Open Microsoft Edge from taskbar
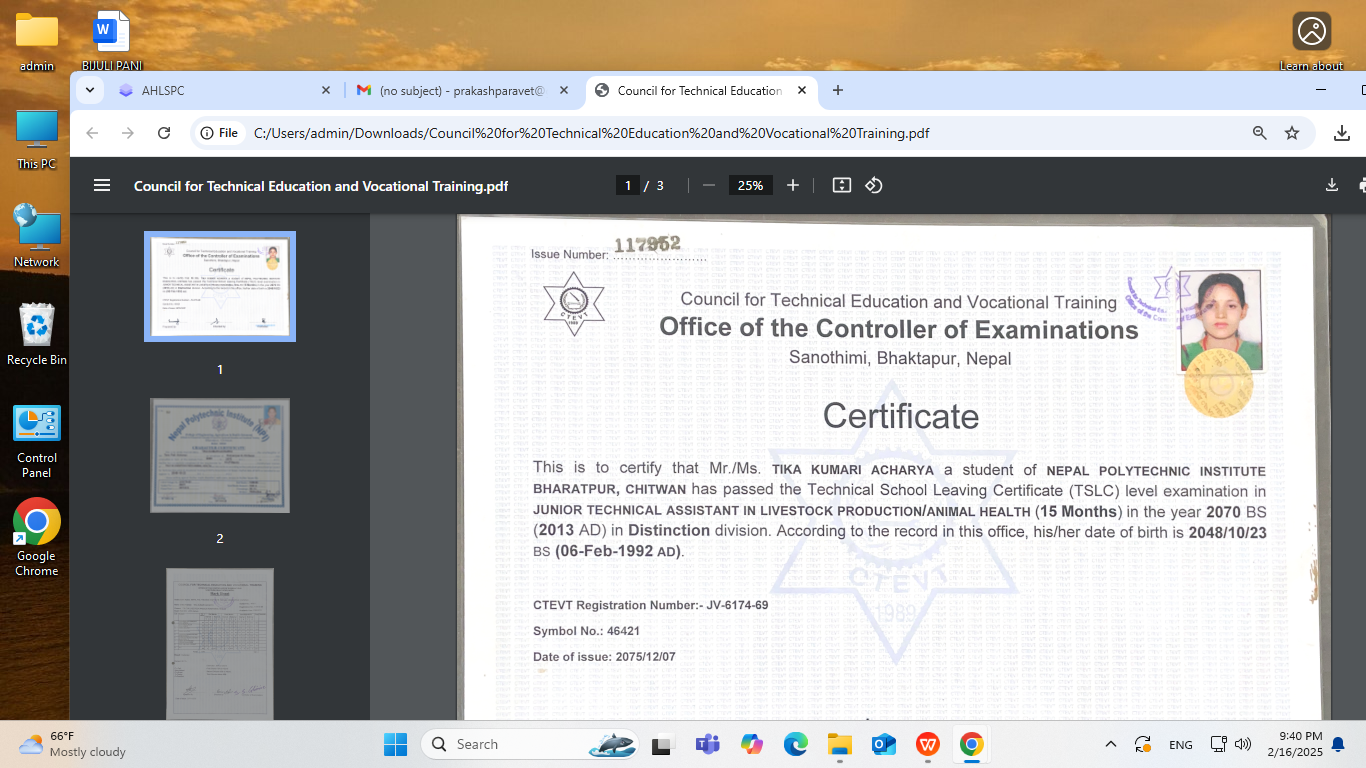Screen dimensions: 1366x768 click(796, 744)
